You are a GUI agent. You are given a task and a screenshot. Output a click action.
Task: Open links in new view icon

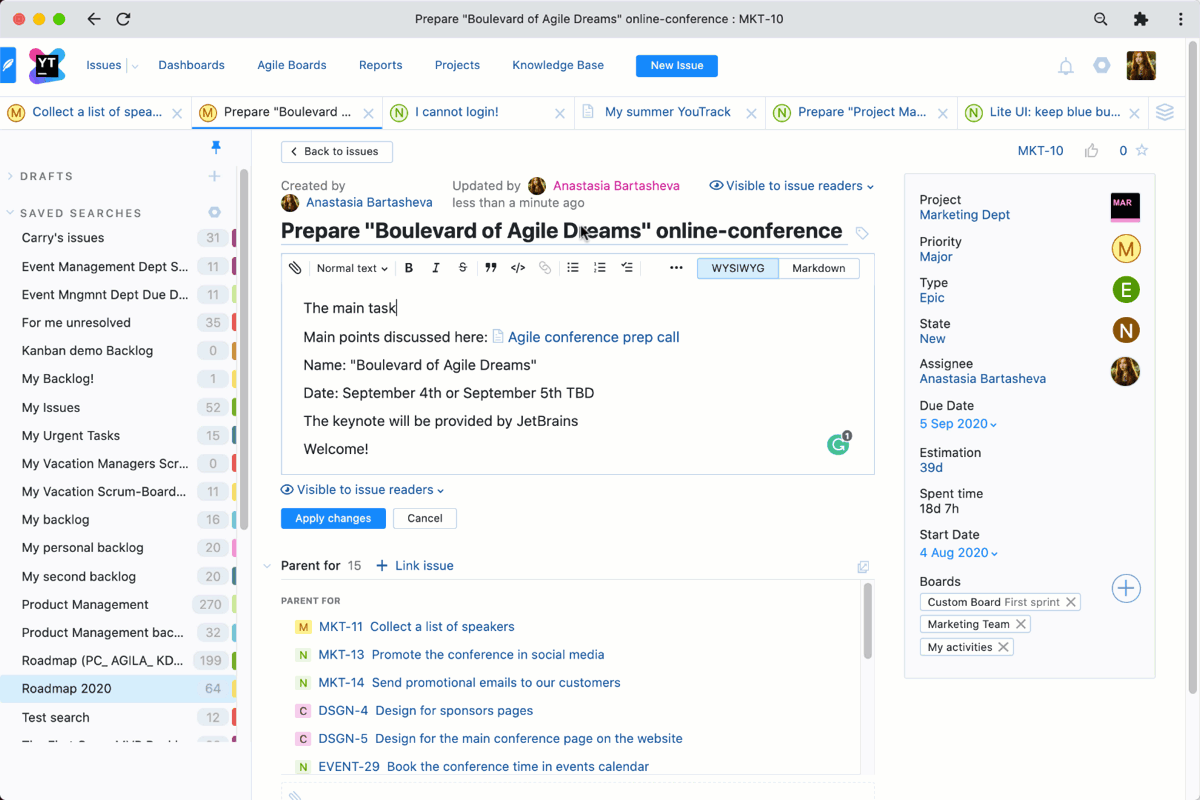pyautogui.click(x=863, y=567)
